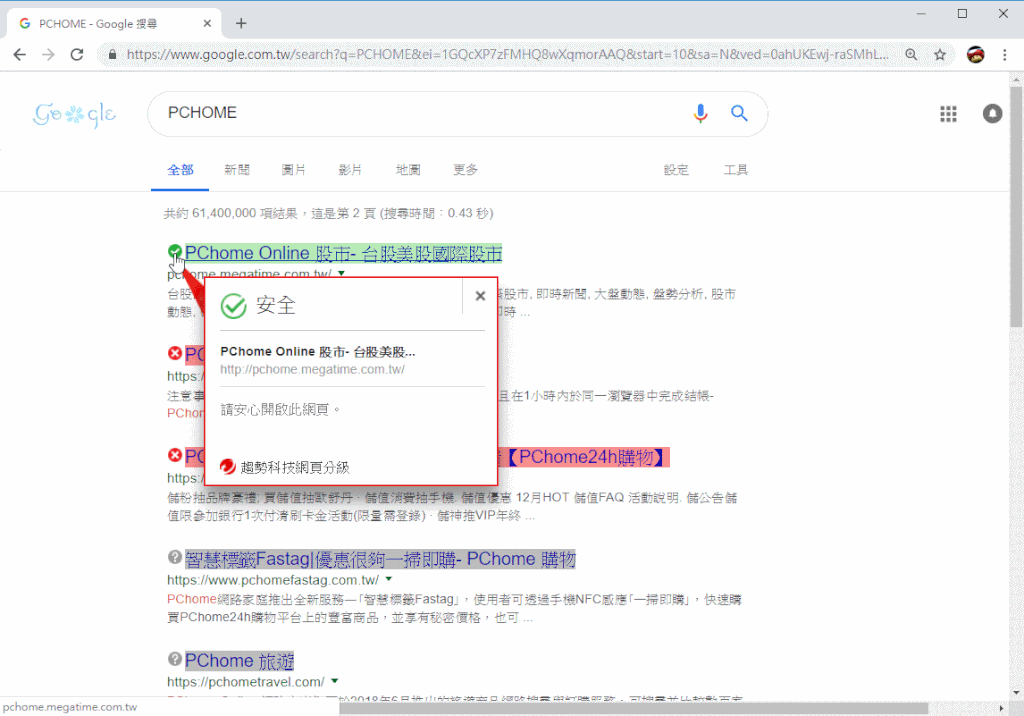Open a new tab with the plus button
The image size is (1024, 716).
(x=241, y=24)
